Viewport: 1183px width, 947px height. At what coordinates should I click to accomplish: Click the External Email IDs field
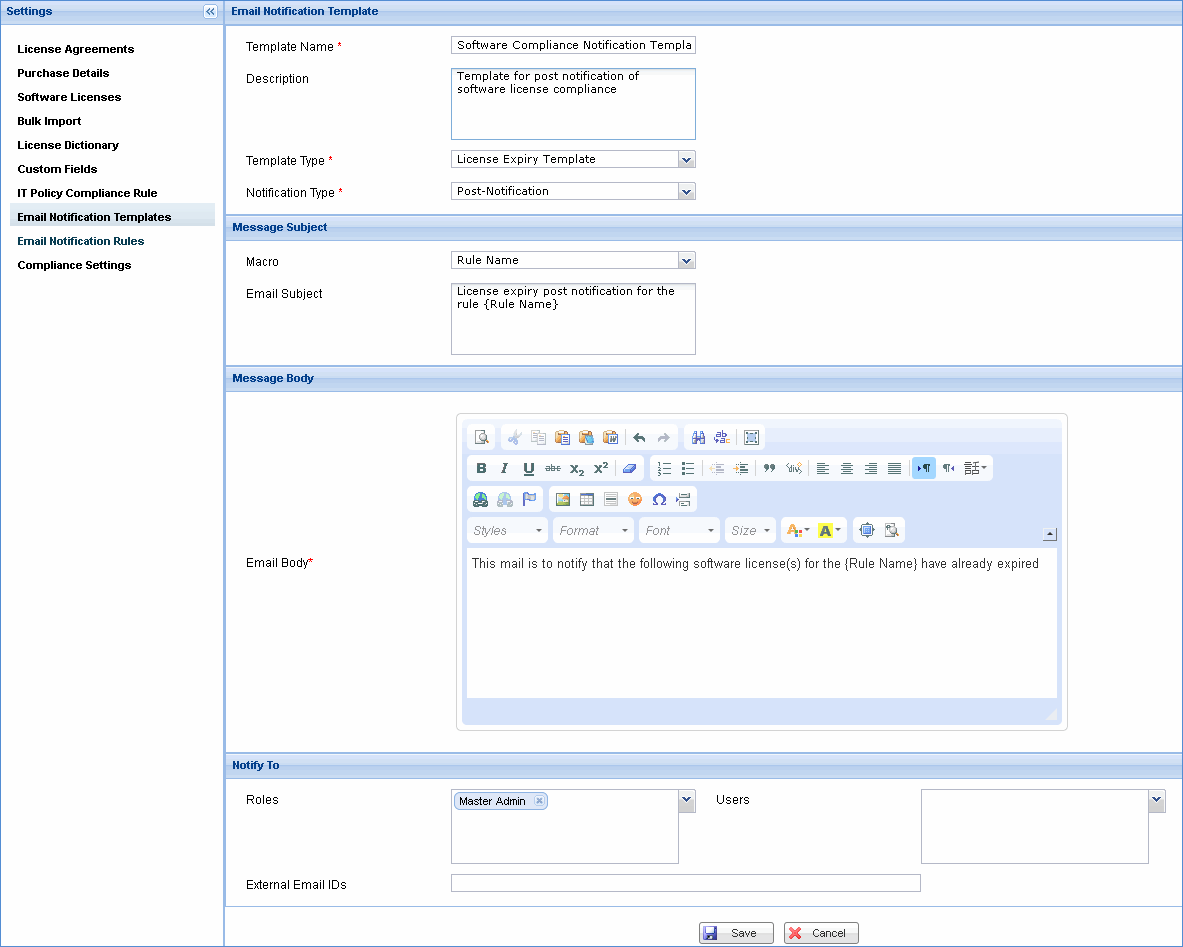click(686, 883)
